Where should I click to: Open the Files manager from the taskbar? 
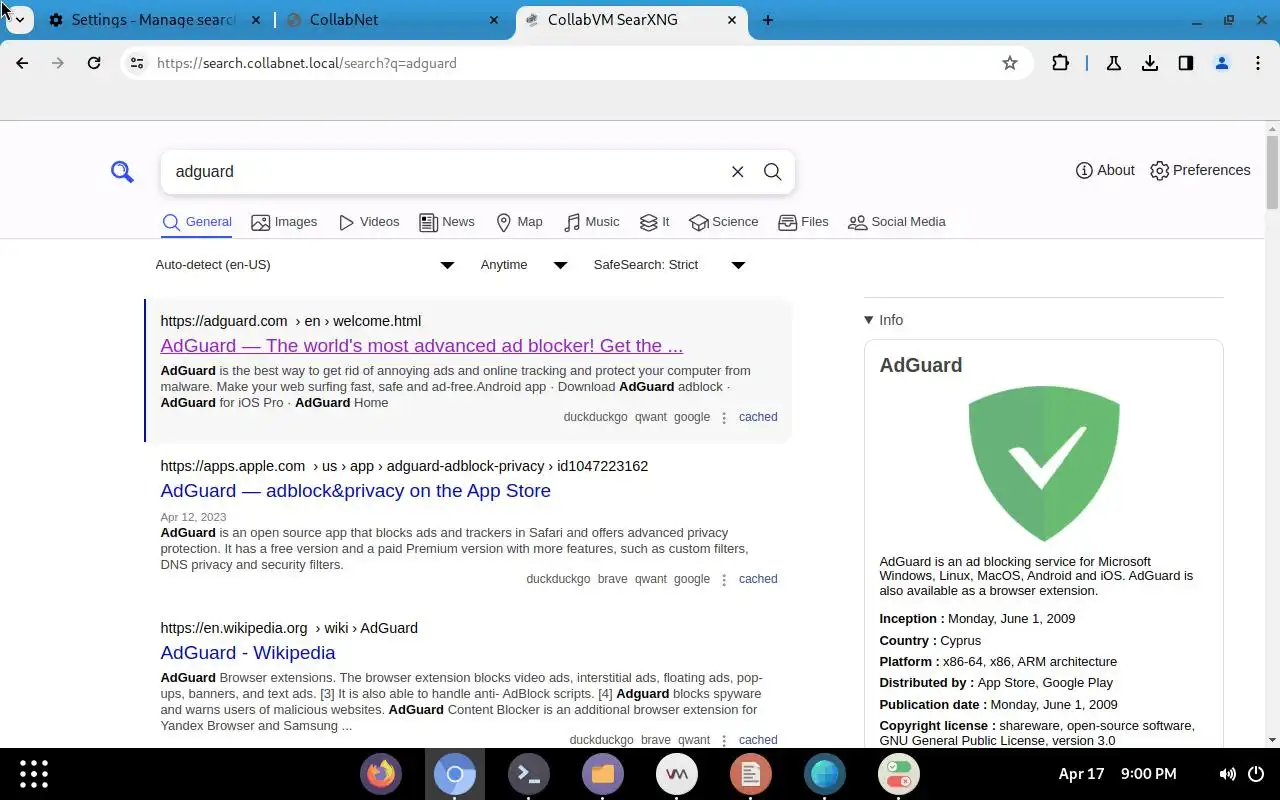[603, 774]
